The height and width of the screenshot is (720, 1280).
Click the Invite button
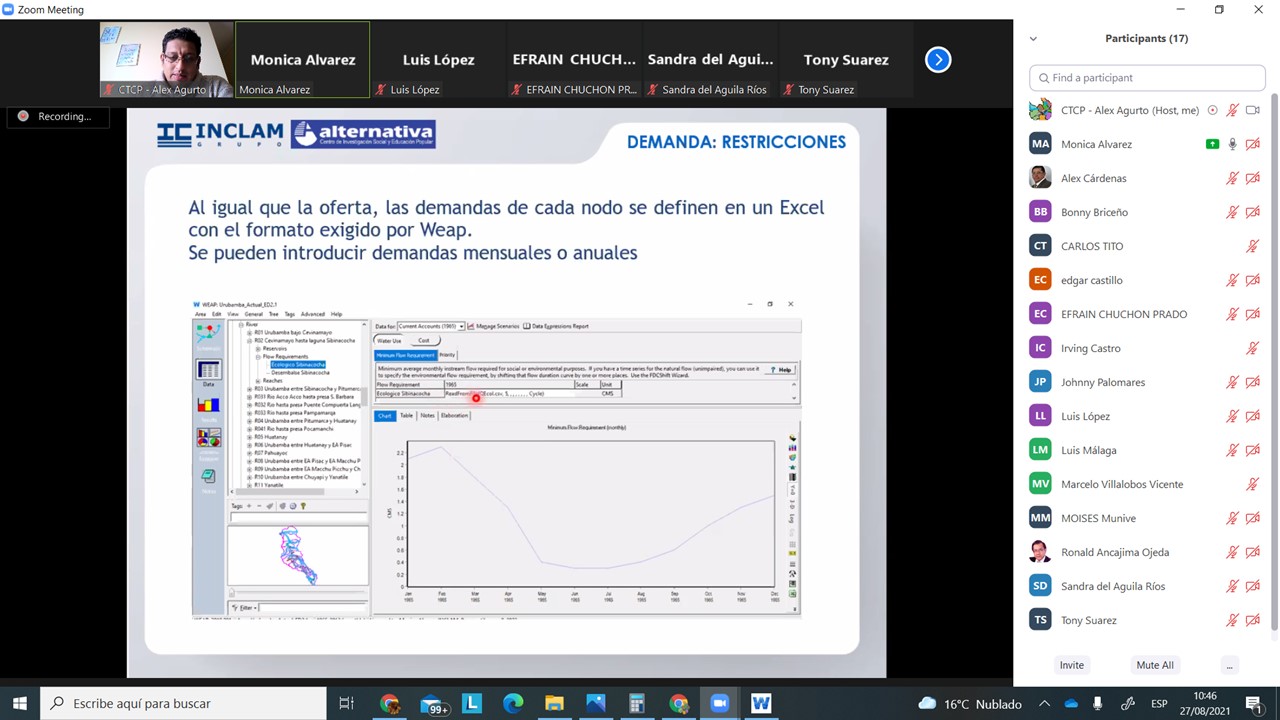pyautogui.click(x=1071, y=665)
